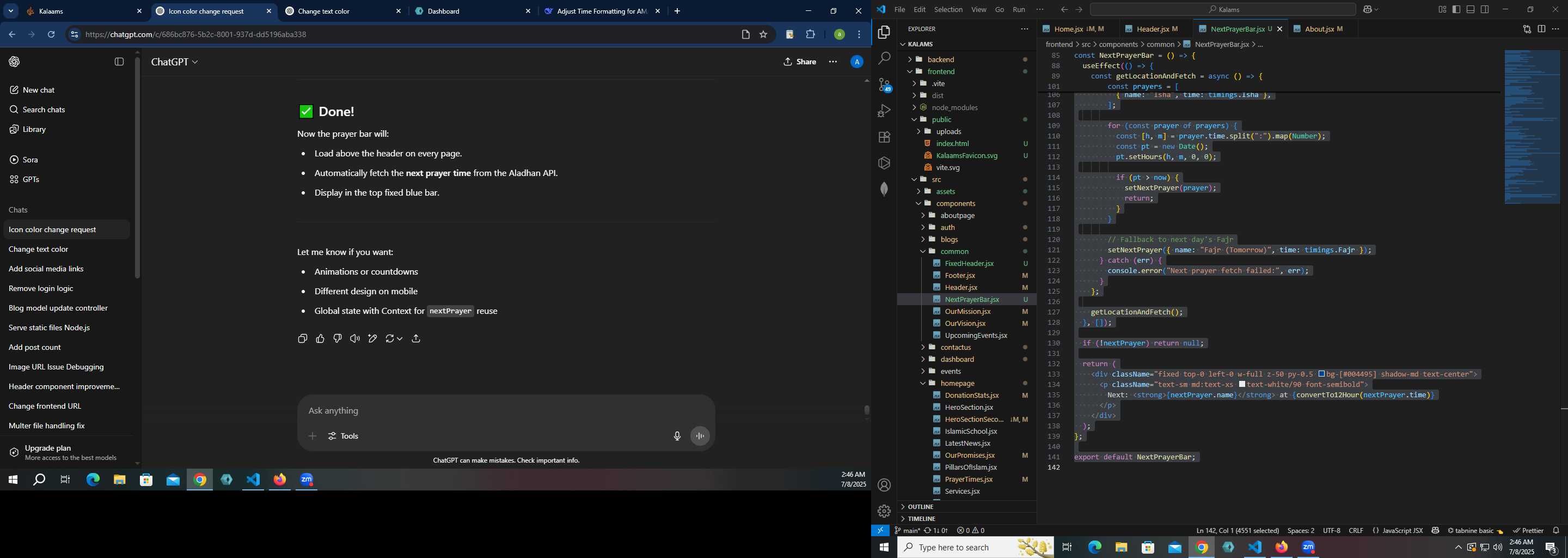This screenshot has height=558, width=1568.
Task: Open Accounts icon in VS Code
Action: coord(884,485)
